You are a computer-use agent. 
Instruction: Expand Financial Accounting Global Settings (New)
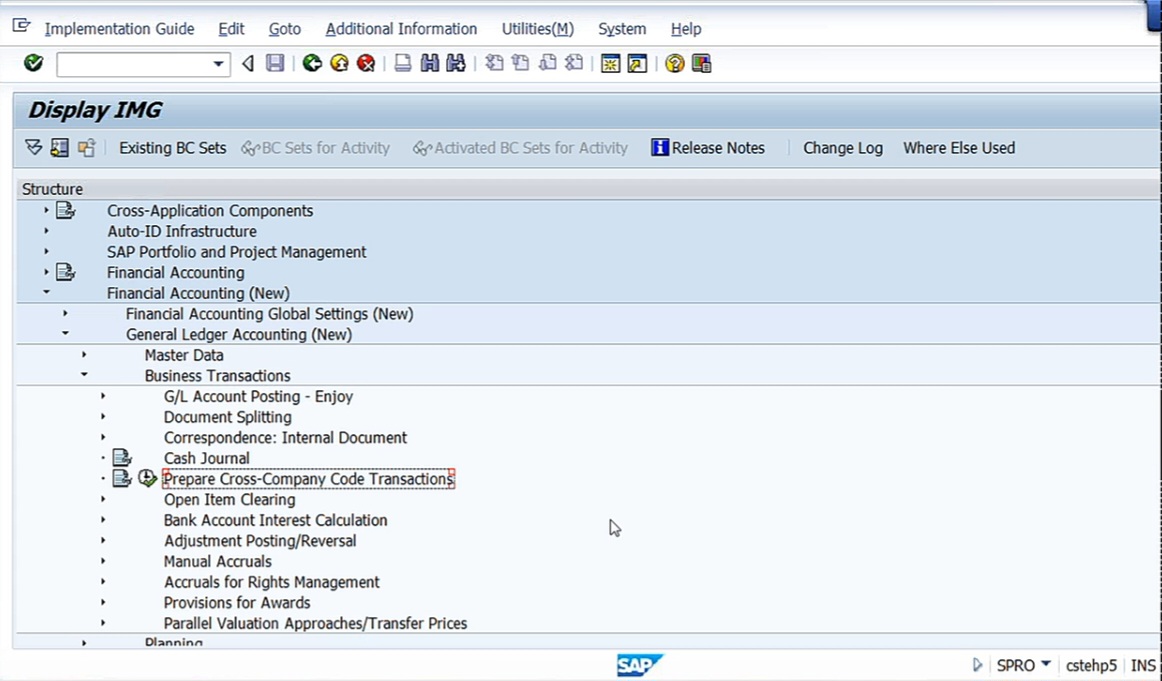(x=65, y=313)
